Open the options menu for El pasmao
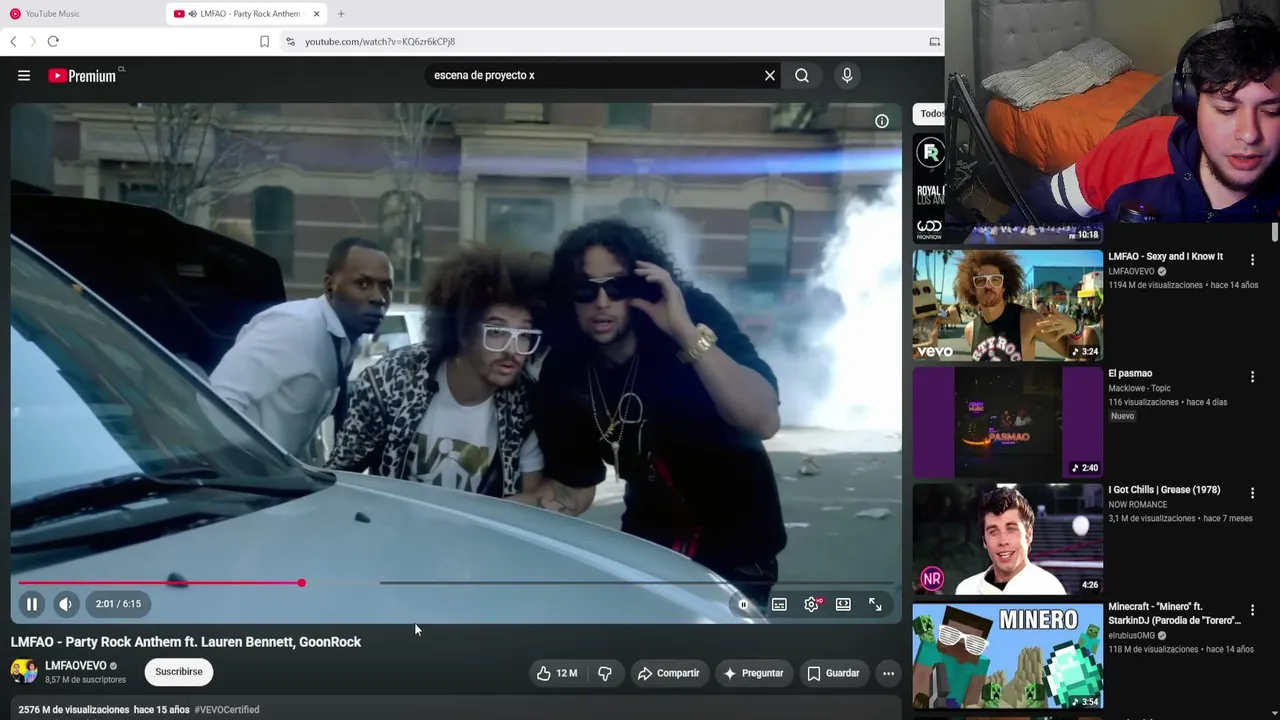Screen dimensions: 1280x720 coord(1252,377)
